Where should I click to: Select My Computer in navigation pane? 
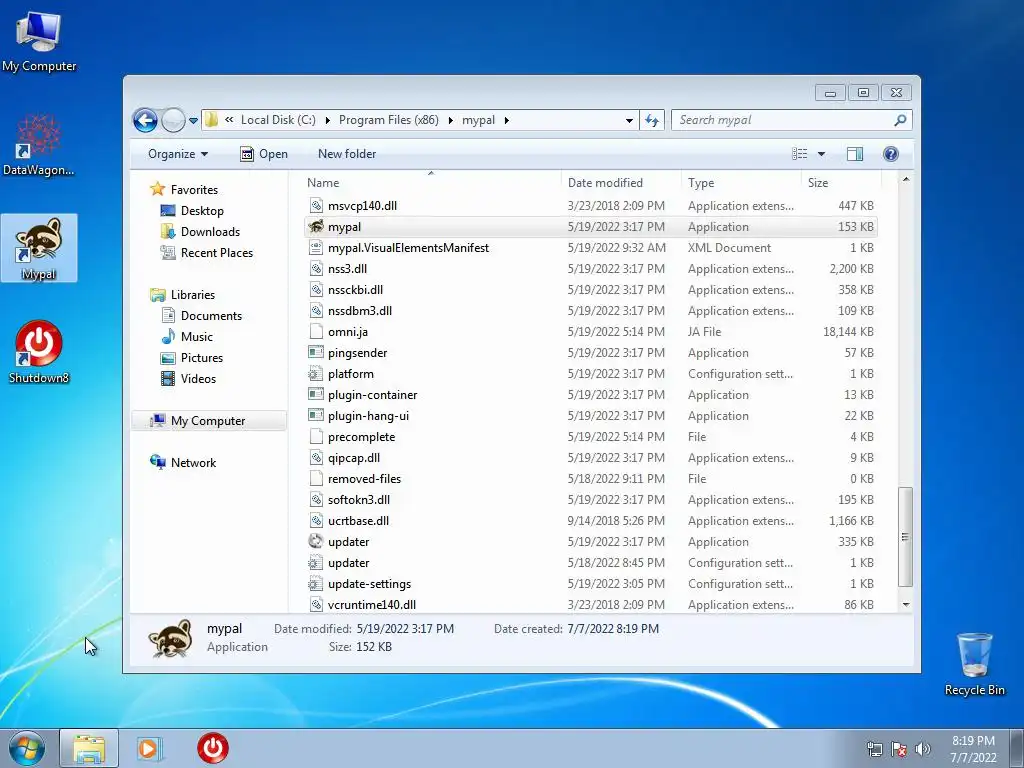(209, 421)
